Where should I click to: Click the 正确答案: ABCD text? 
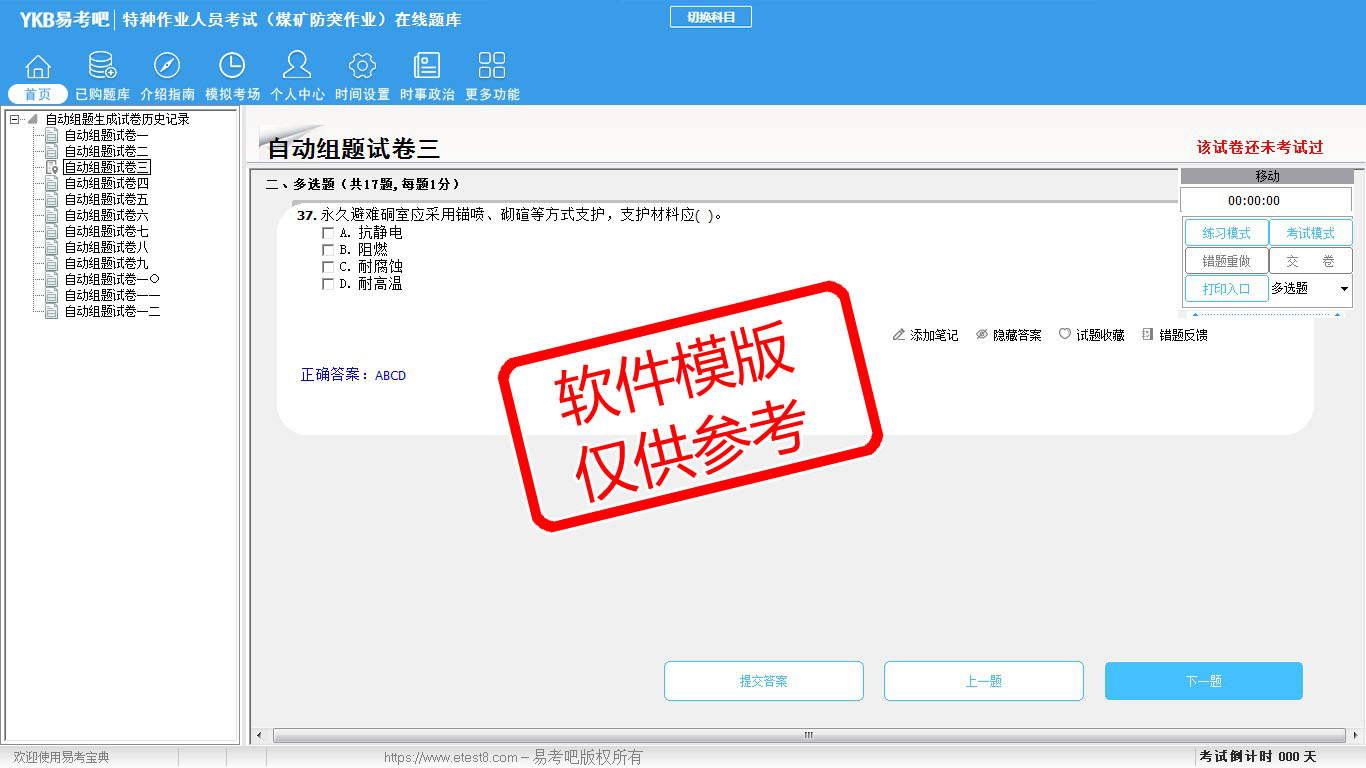tap(353, 375)
